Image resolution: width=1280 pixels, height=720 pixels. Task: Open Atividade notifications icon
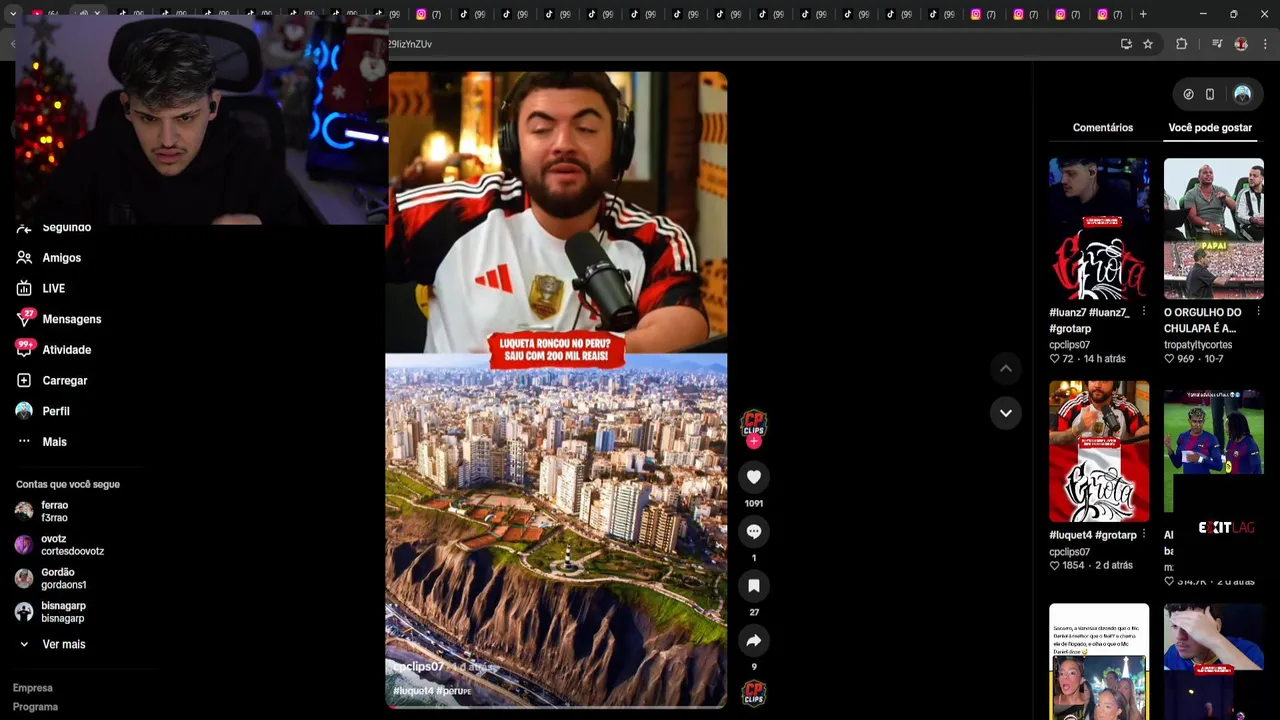pos(24,349)
